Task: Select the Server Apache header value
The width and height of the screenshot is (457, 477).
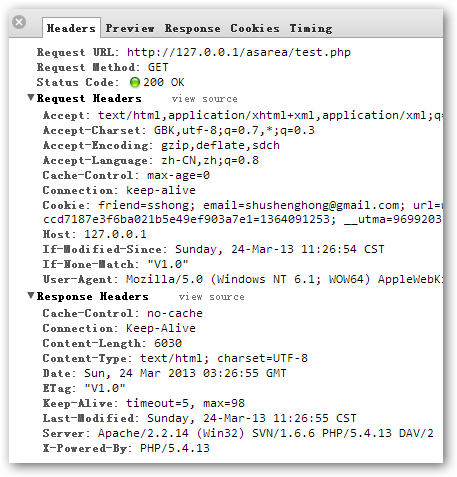Action: (x=266, y=433)
